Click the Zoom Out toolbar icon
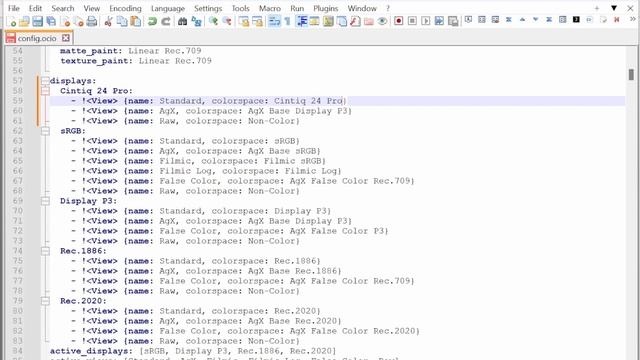640x360 pixels. coord(227,21)
